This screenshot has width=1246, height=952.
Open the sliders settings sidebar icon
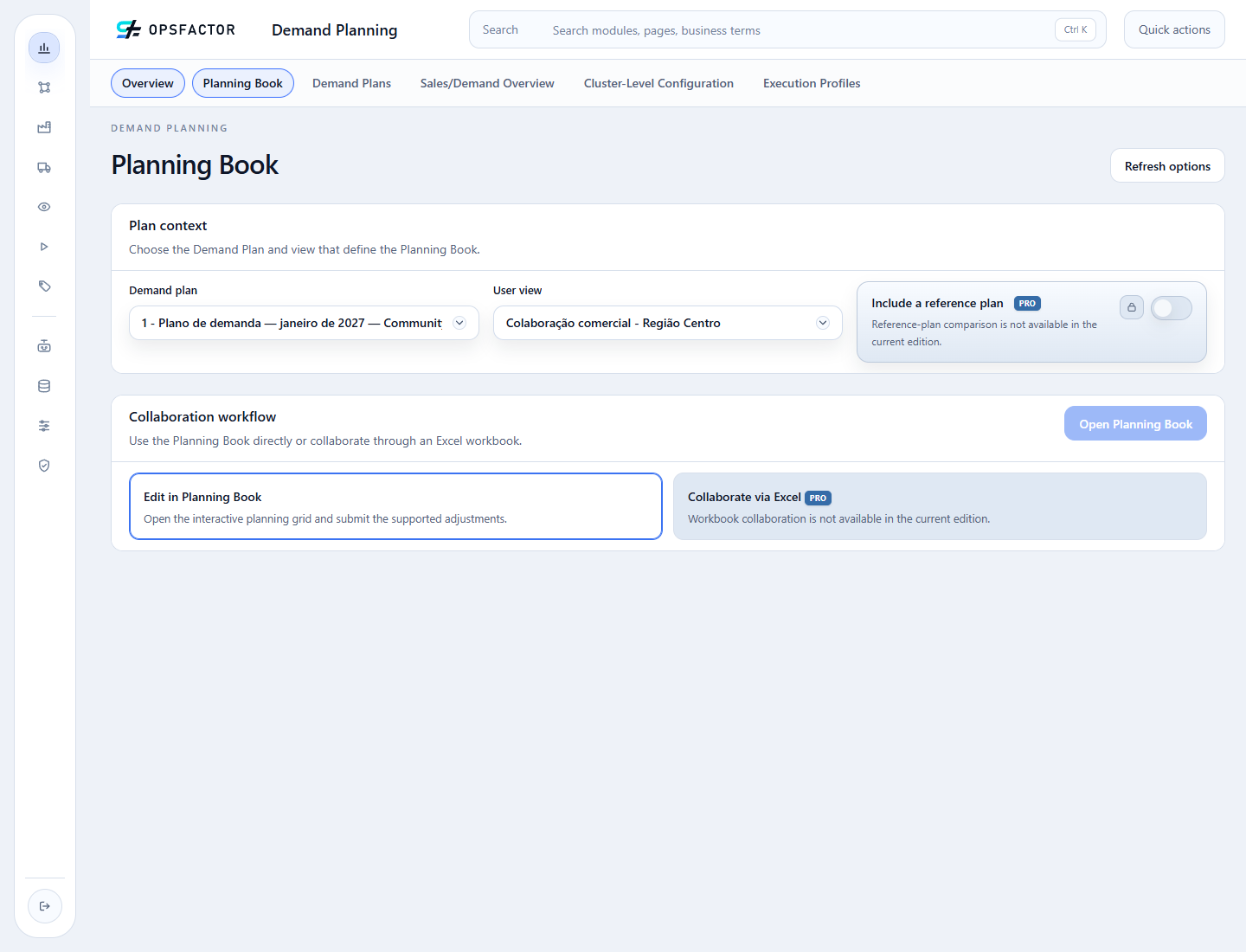click(44, 426)
